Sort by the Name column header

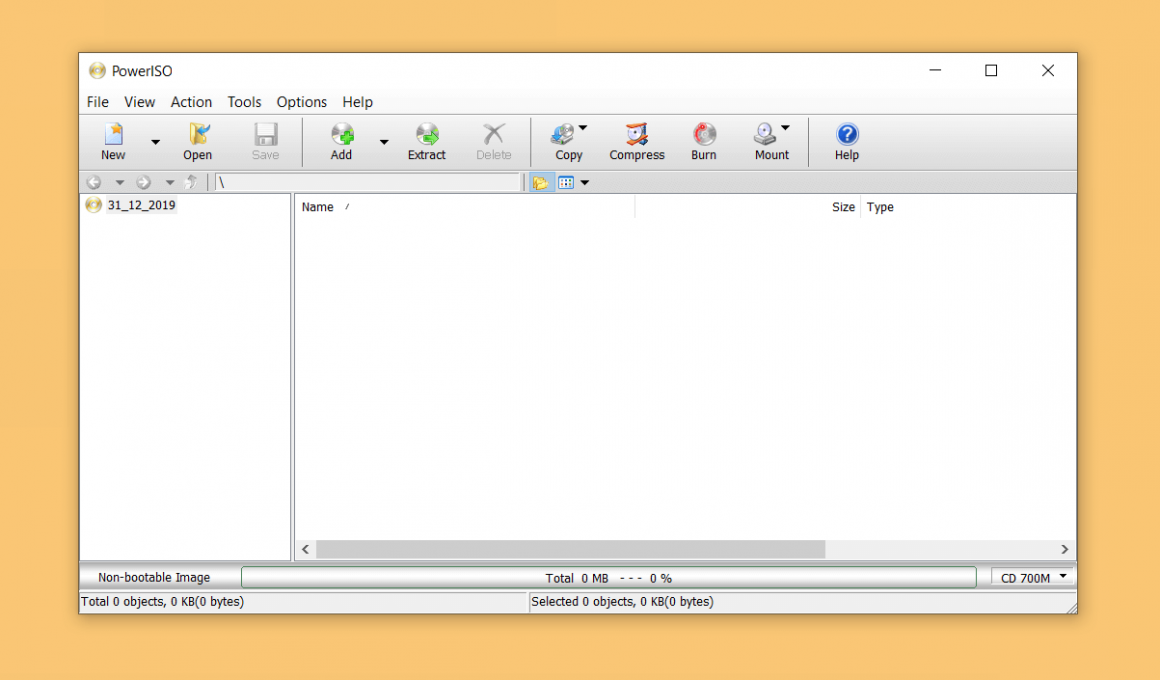pos(317,207)
